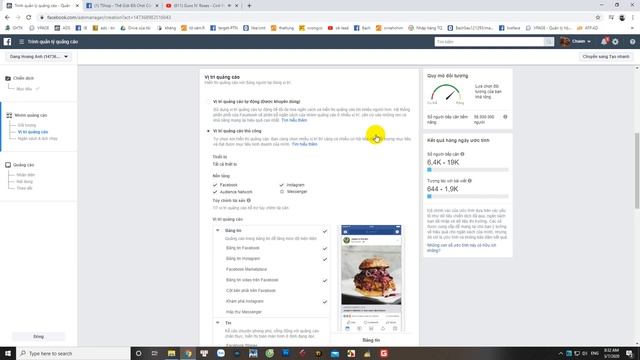Toggle the Bảng tin group checkmark
Image resolution: width=640 pixels, height=360 pixels.
pyautogui.click(x=325, y=231)
